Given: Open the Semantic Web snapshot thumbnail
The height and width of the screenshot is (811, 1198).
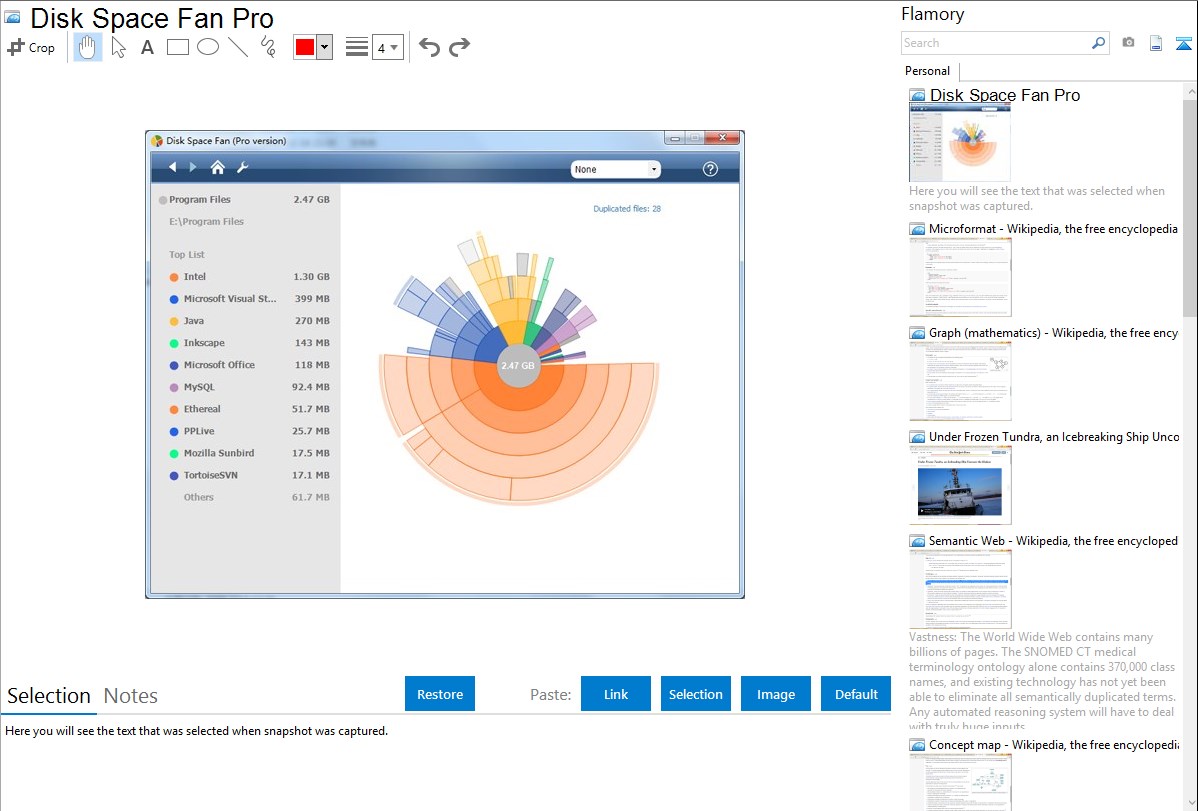Looking at the screenshot, I should pos(960,589).
